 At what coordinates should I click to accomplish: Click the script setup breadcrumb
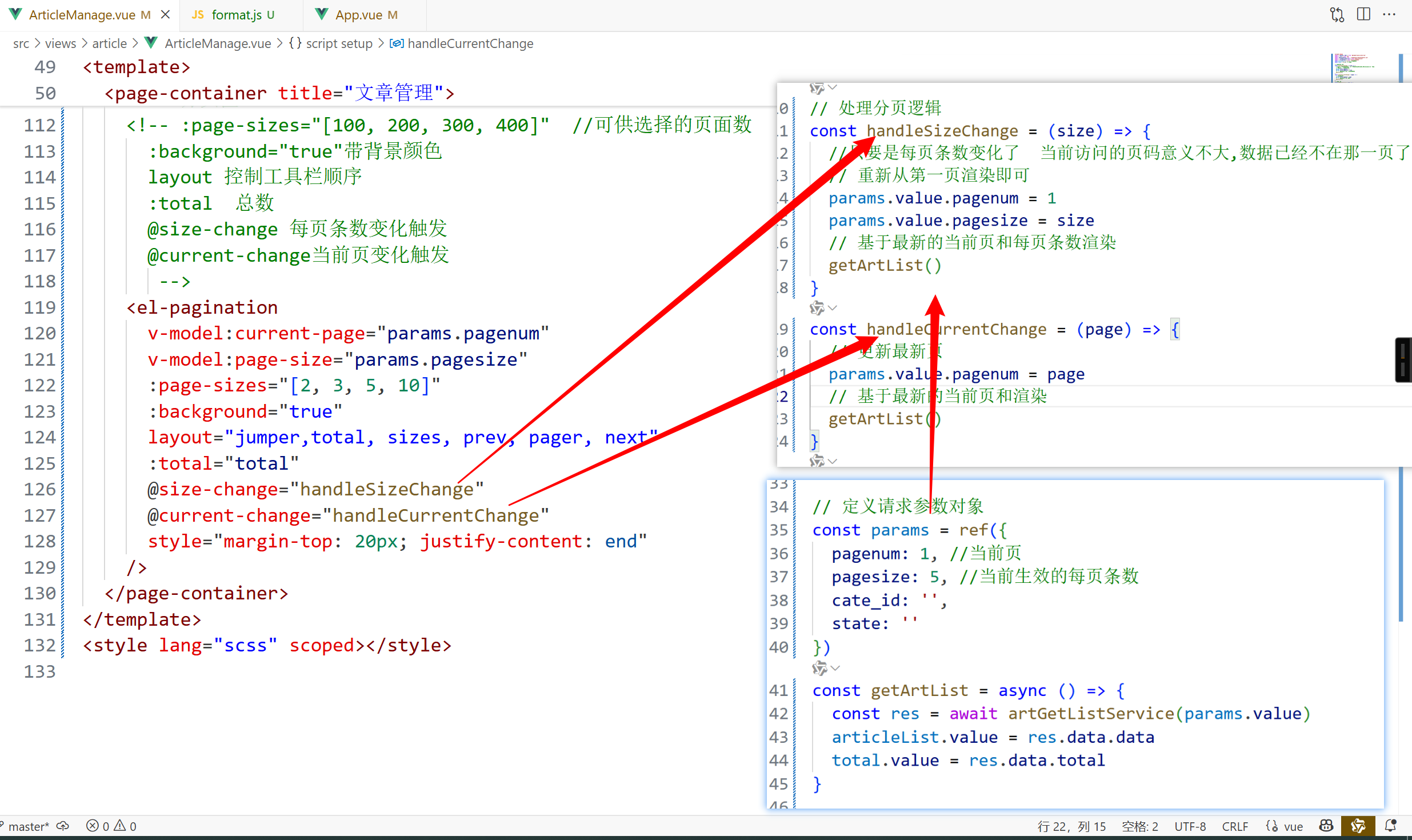pyautogui.click(x=338, y=43)
